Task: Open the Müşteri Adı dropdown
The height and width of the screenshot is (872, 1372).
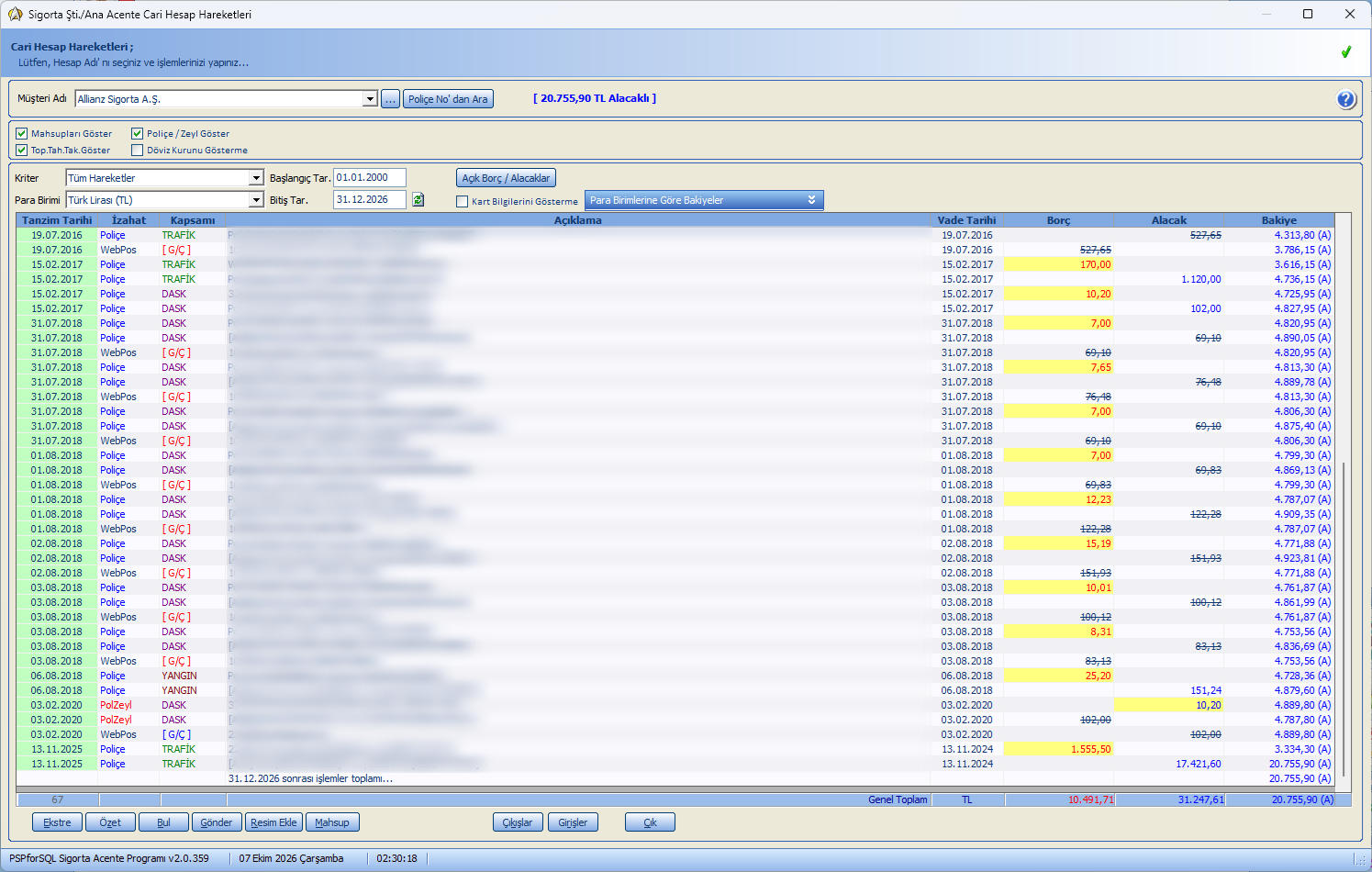Action: [x=370, y=99]
